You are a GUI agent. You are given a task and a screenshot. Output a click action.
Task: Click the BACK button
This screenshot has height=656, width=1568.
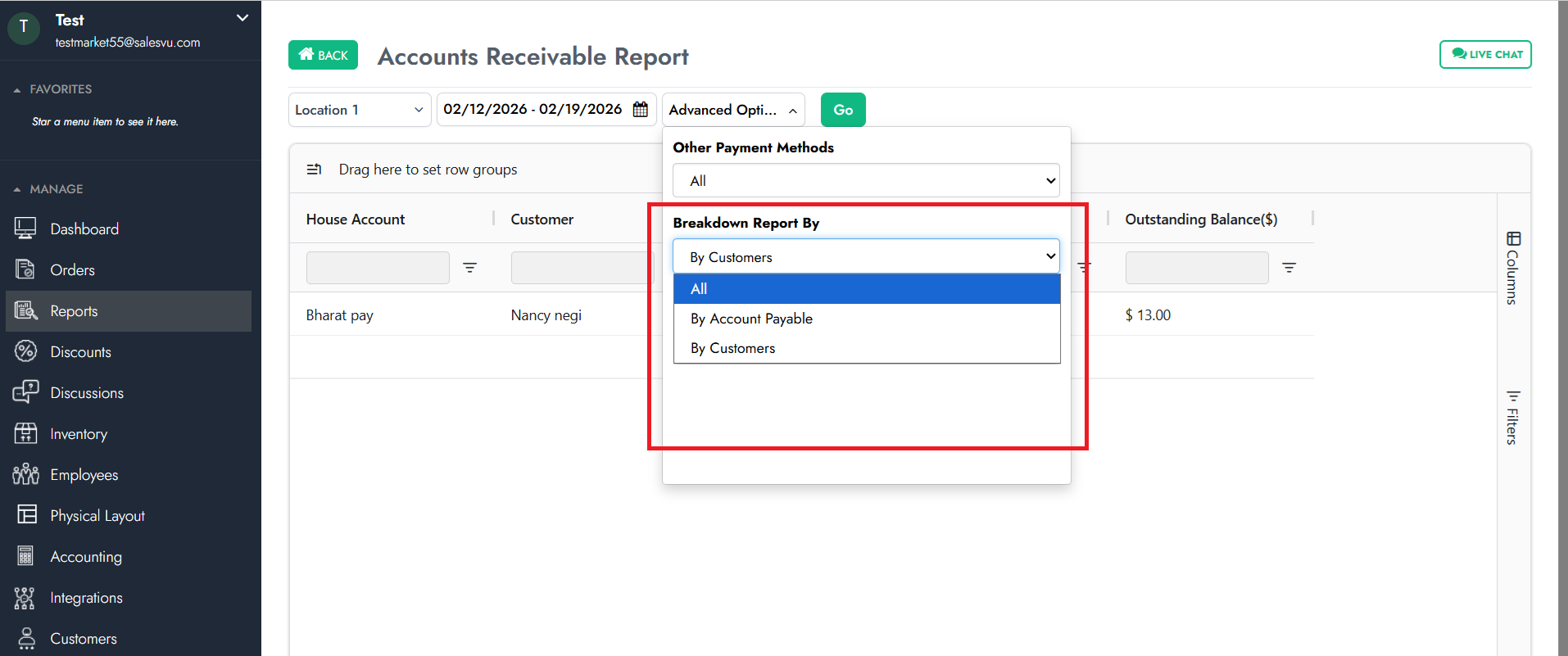click(x=323, y=55)
